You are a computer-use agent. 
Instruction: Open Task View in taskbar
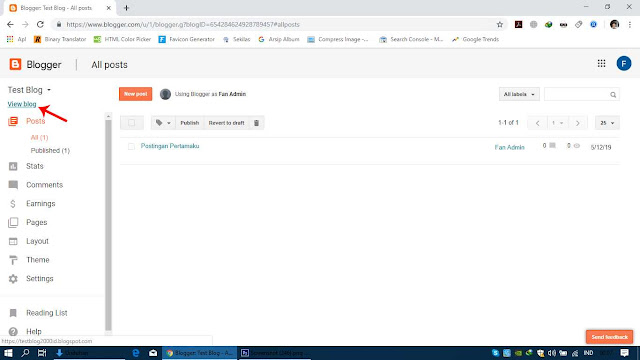coord(42,353)
